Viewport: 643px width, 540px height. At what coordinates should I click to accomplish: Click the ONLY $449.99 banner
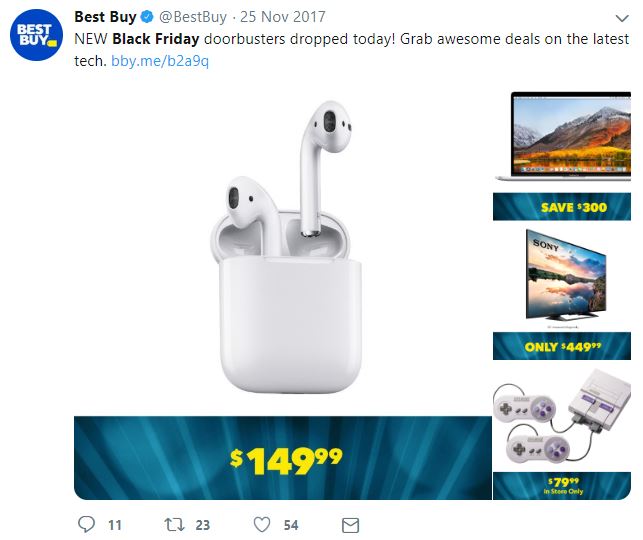562,346
